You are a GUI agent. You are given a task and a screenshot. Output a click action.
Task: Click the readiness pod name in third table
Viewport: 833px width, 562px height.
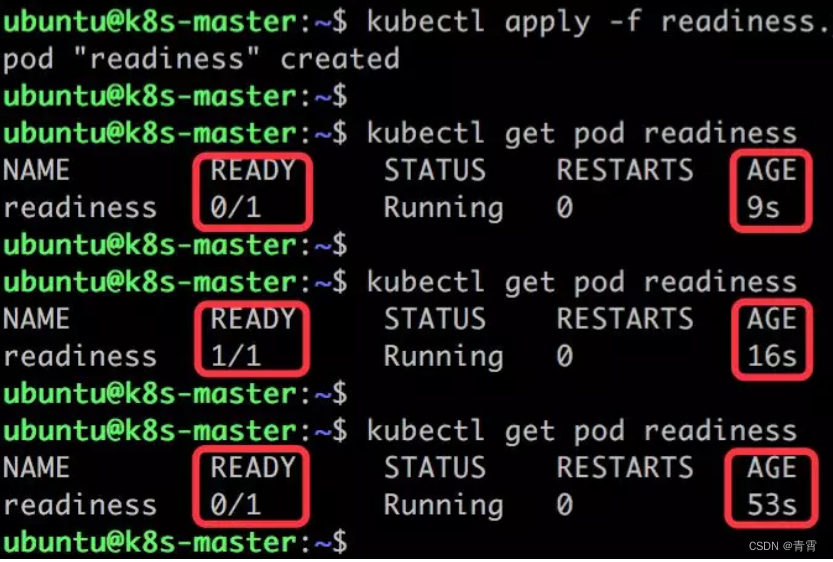(x=80, y=505)
